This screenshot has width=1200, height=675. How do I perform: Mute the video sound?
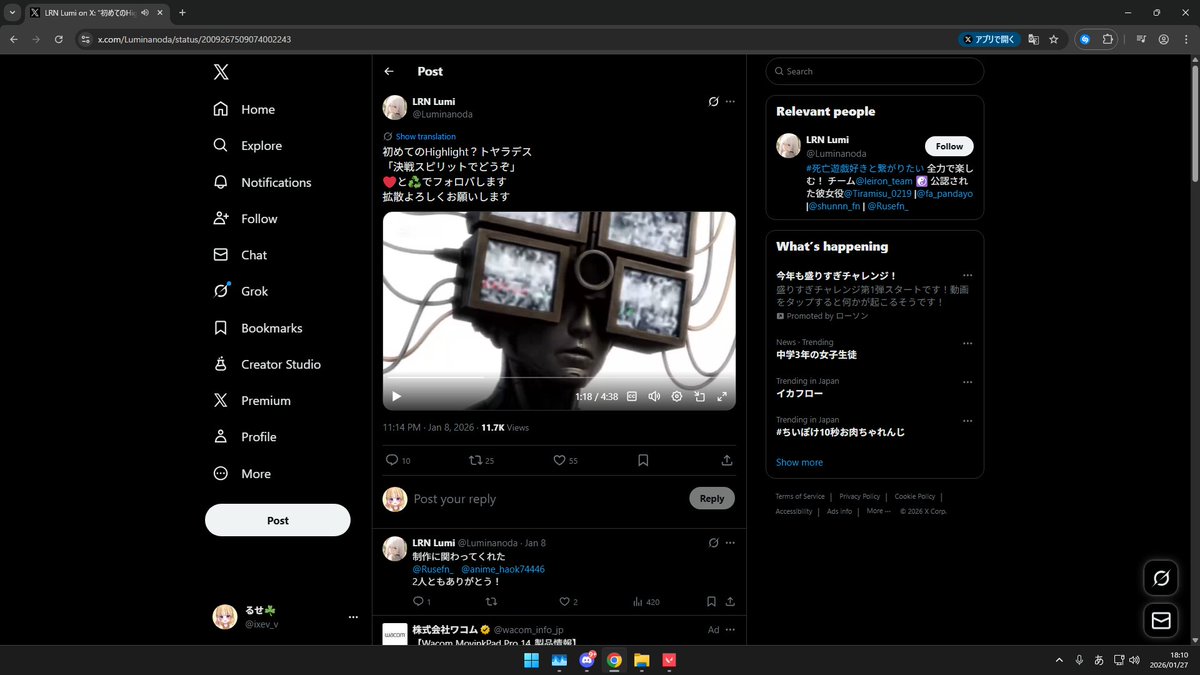654,396
